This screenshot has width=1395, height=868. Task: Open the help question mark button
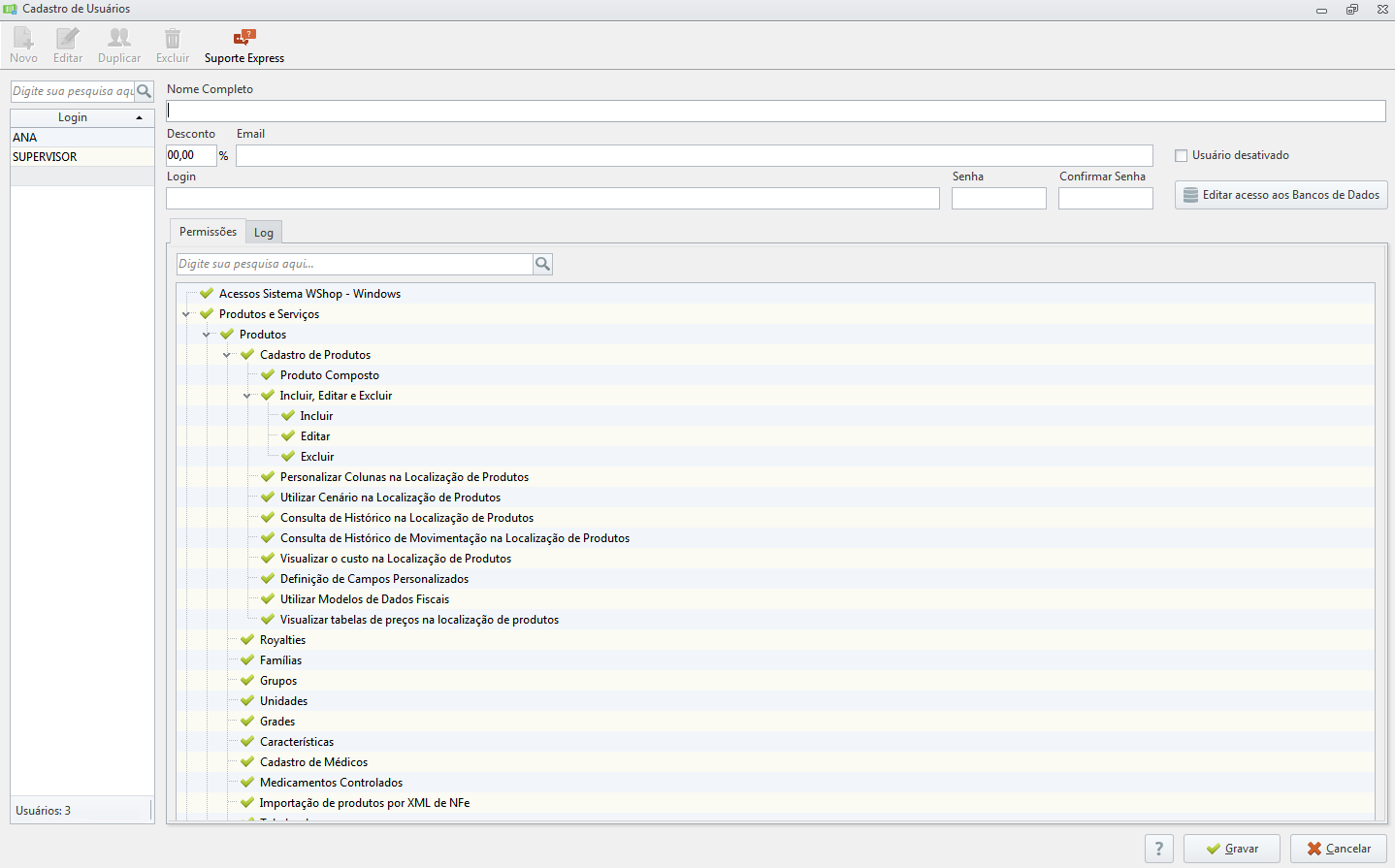1159,849
